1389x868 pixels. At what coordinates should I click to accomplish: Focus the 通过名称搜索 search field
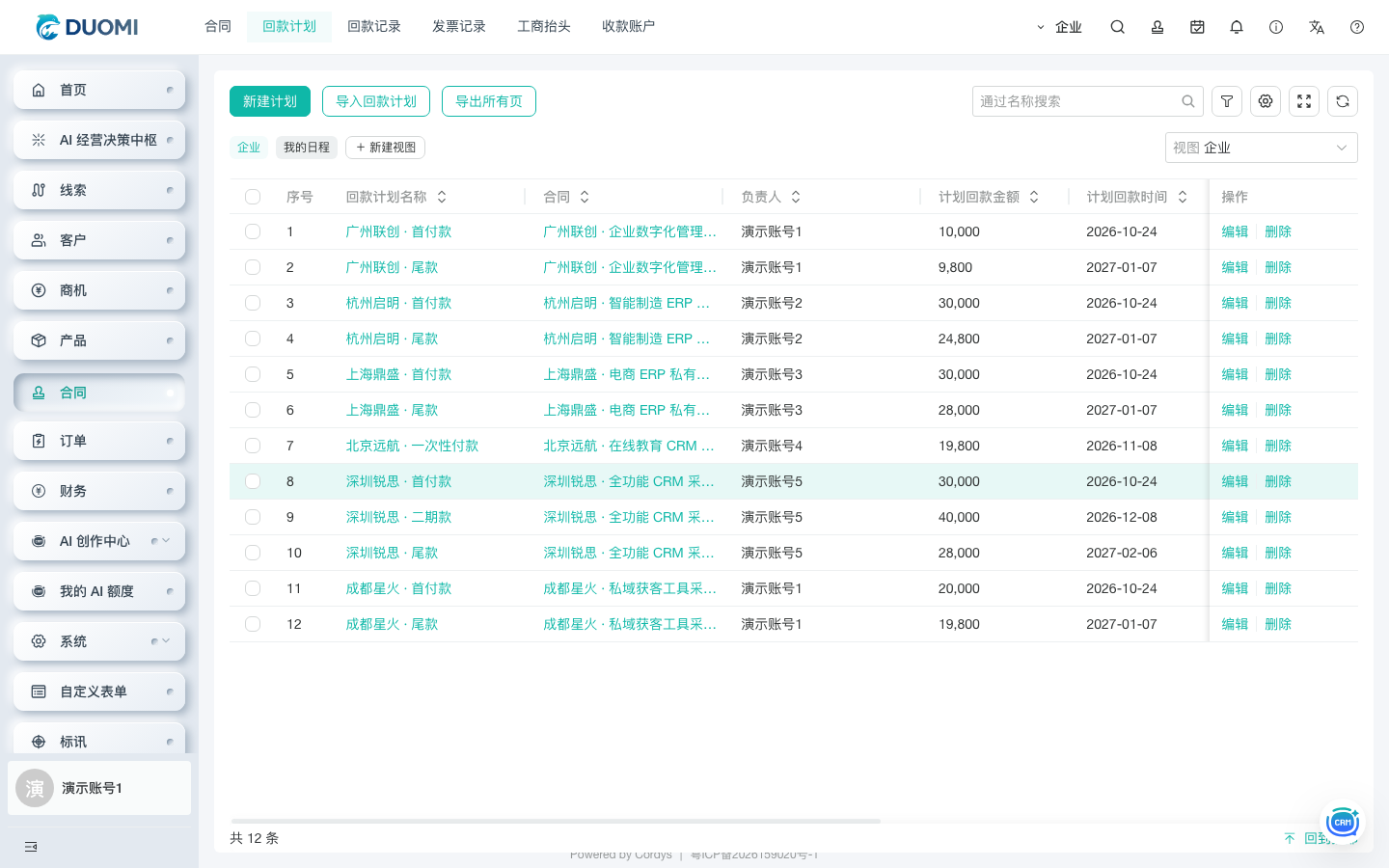coord(1088,101)
